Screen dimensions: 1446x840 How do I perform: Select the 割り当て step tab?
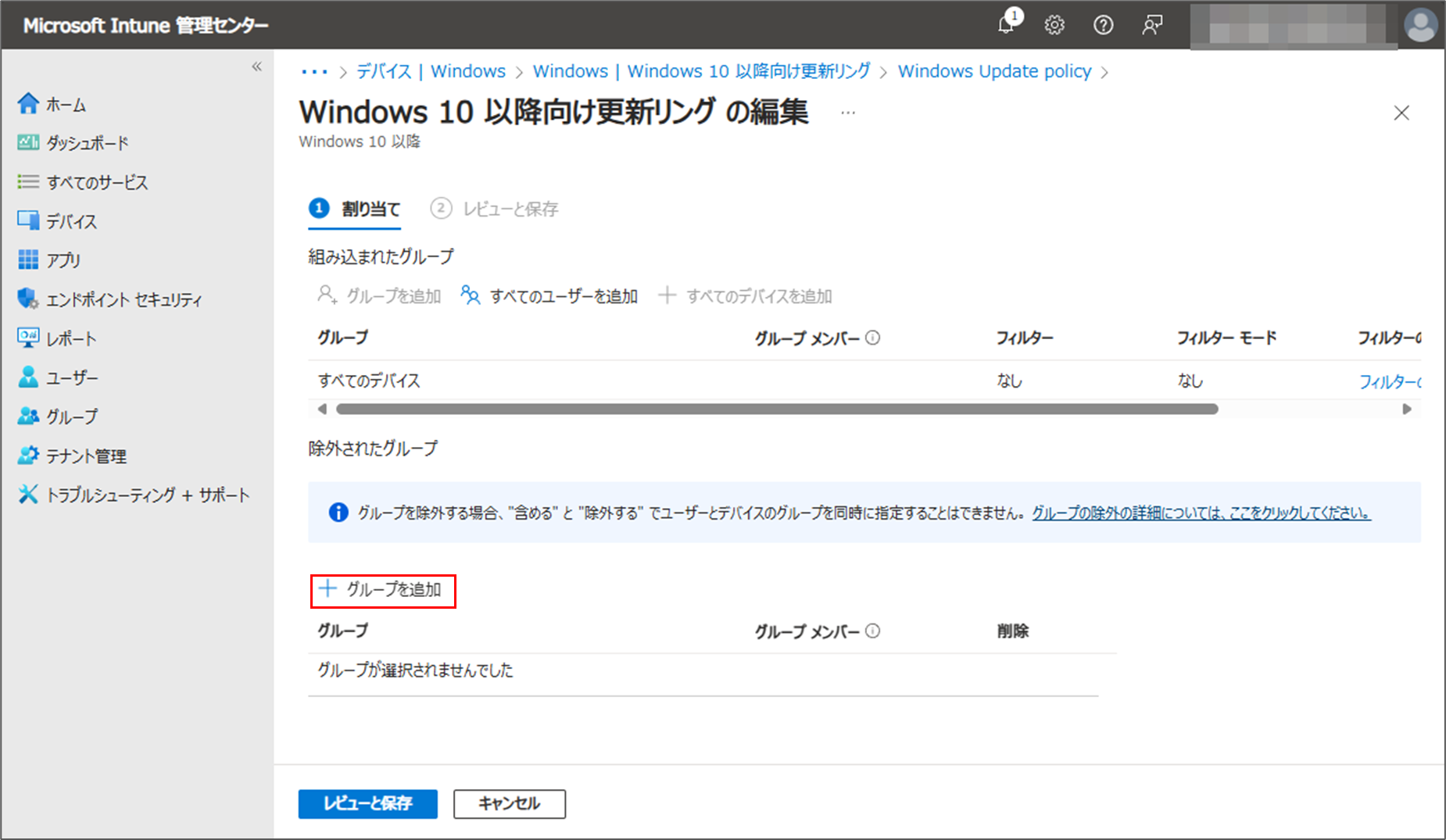pos(355,209)
